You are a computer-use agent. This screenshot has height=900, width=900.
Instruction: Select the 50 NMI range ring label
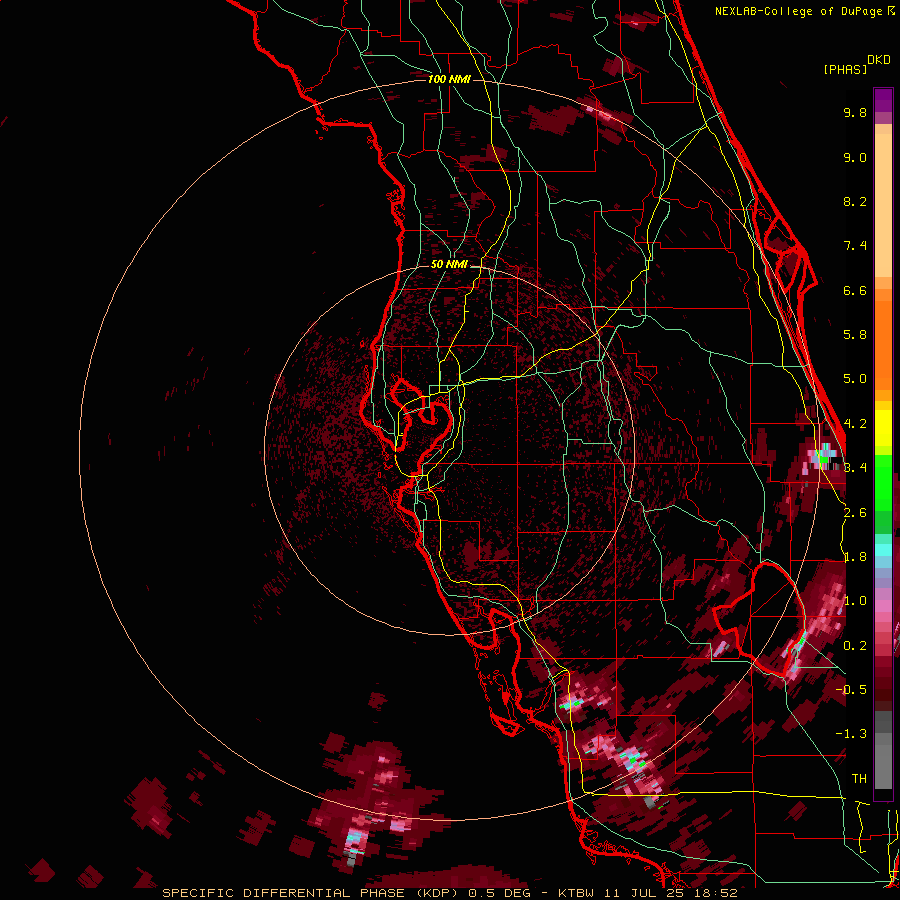click(x=449, y=264)
